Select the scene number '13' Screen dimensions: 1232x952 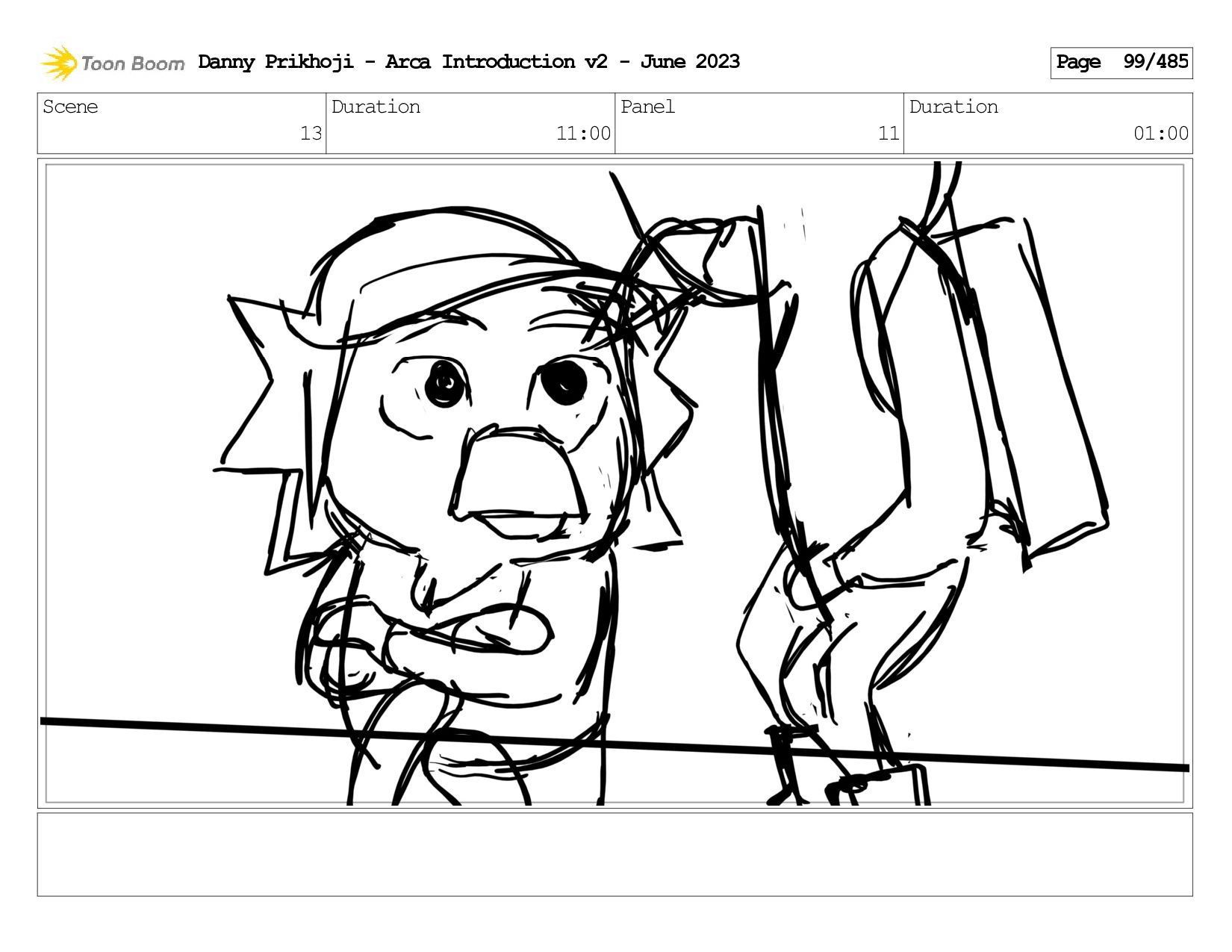coord(311,134)
